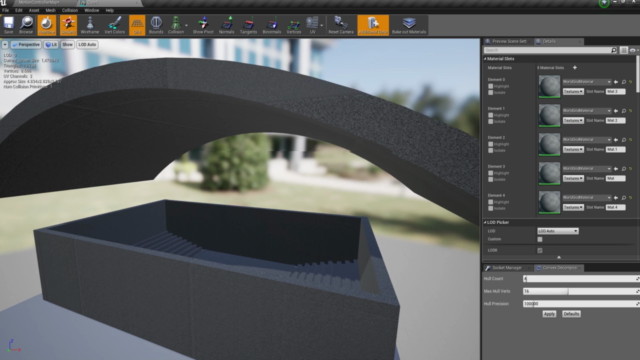Click the Defaults button

[x=571, y=314]
